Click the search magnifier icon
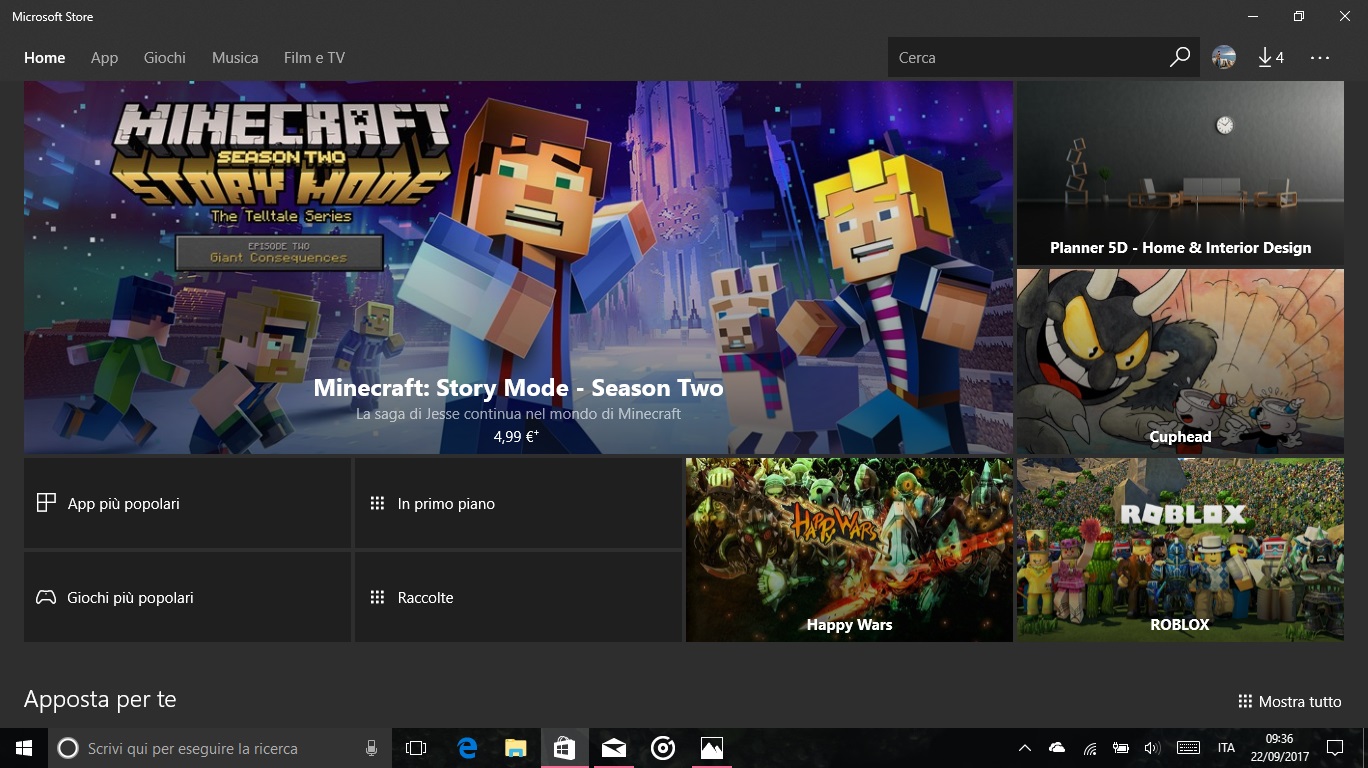 click(1180, 57)
